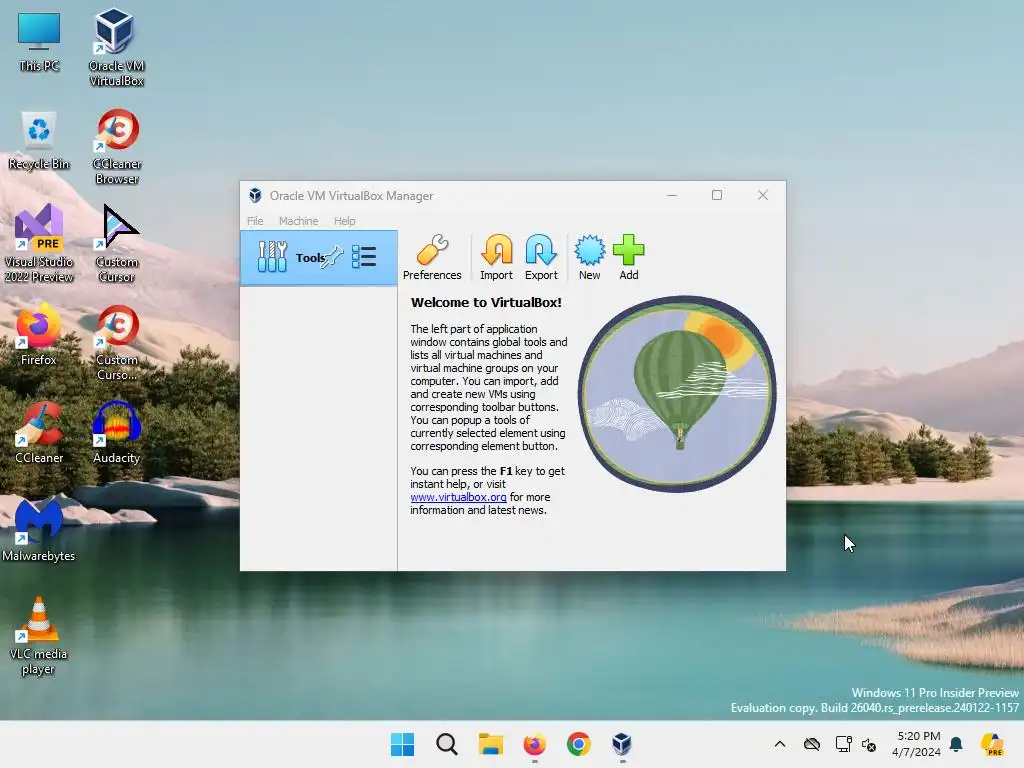Switch to Firefox on the taskbar

(534, 744)
